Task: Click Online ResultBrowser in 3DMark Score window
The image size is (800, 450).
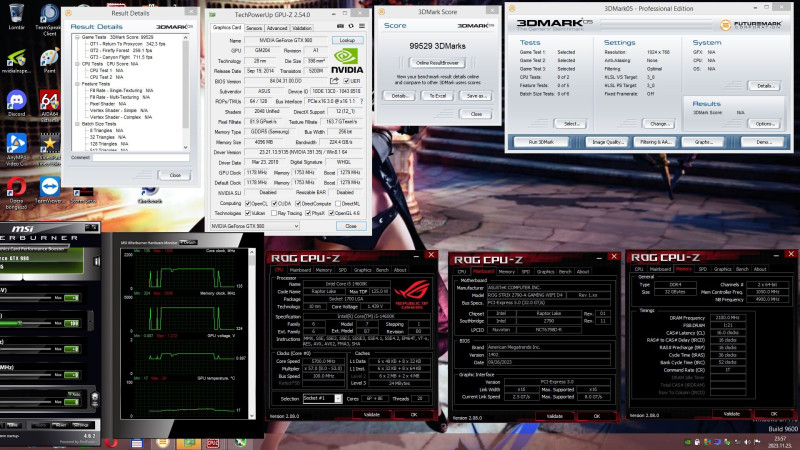Action: click(437, 63)
